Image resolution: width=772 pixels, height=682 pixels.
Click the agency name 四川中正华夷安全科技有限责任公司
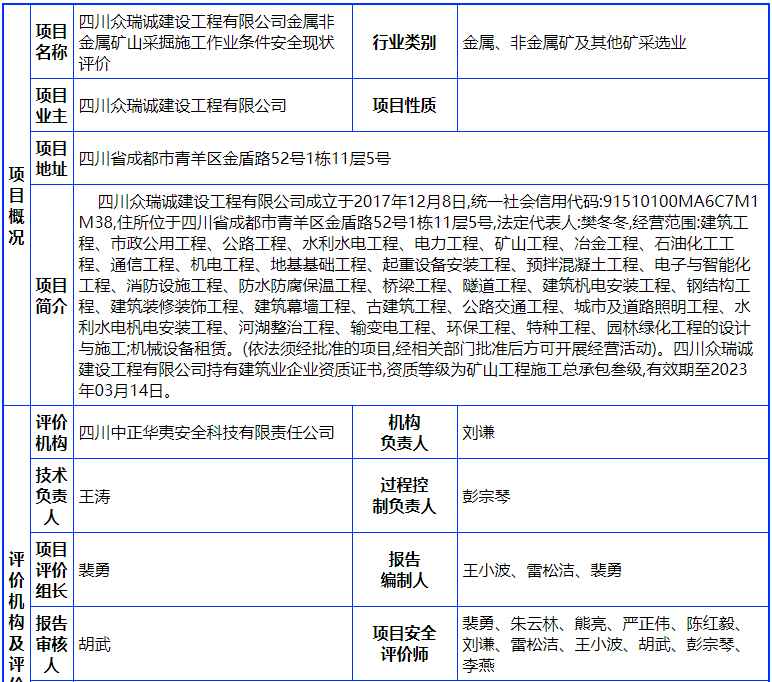(207, 433)
